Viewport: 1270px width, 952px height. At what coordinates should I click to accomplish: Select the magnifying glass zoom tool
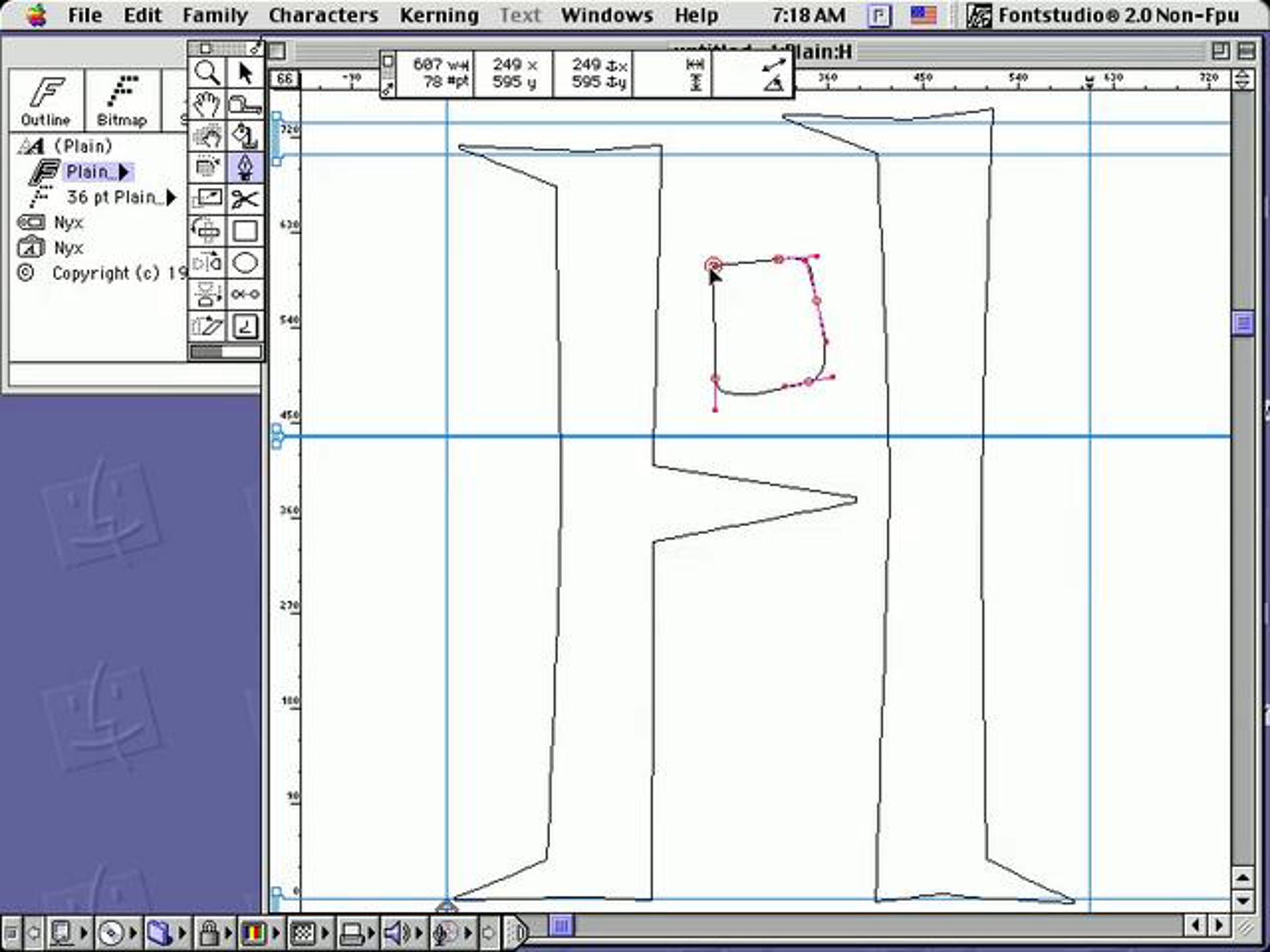tap(207, 73)
